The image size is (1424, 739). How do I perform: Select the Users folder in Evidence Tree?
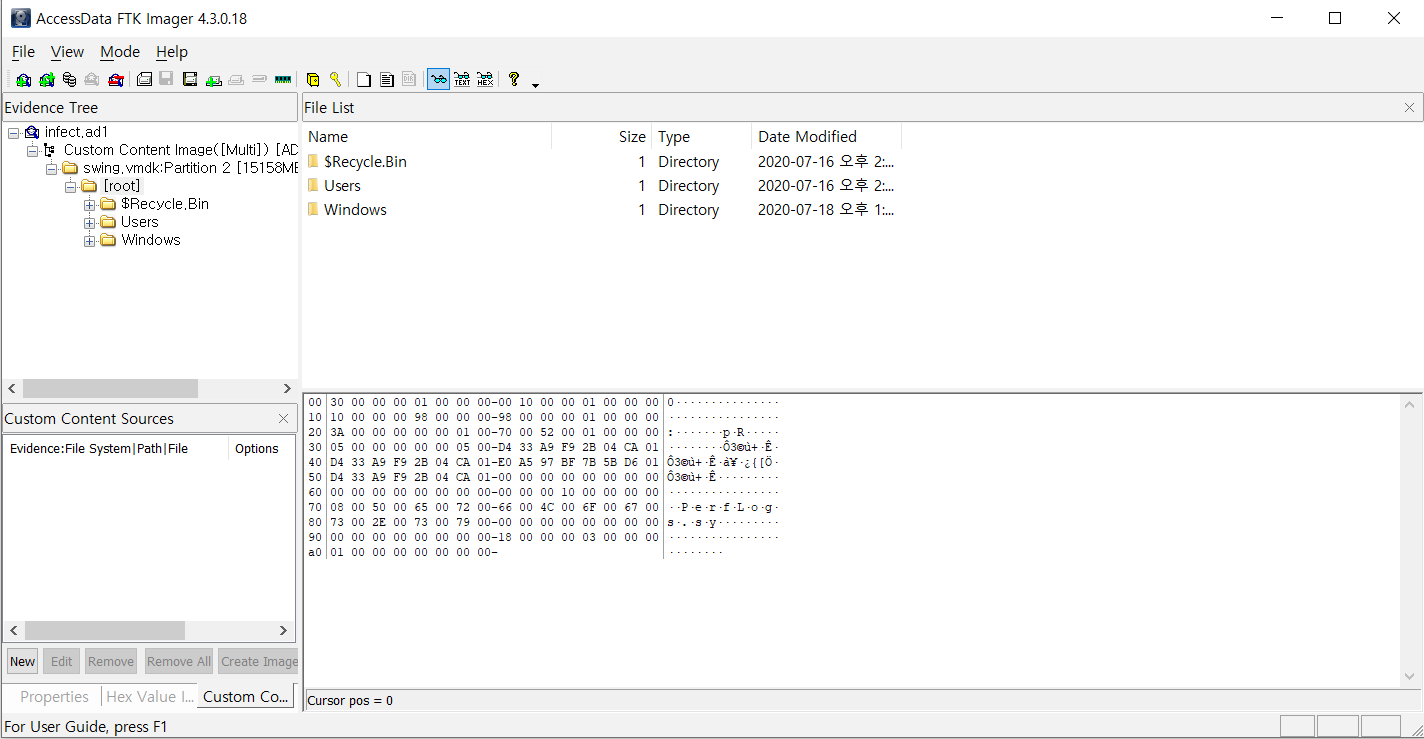coord(140,222)
